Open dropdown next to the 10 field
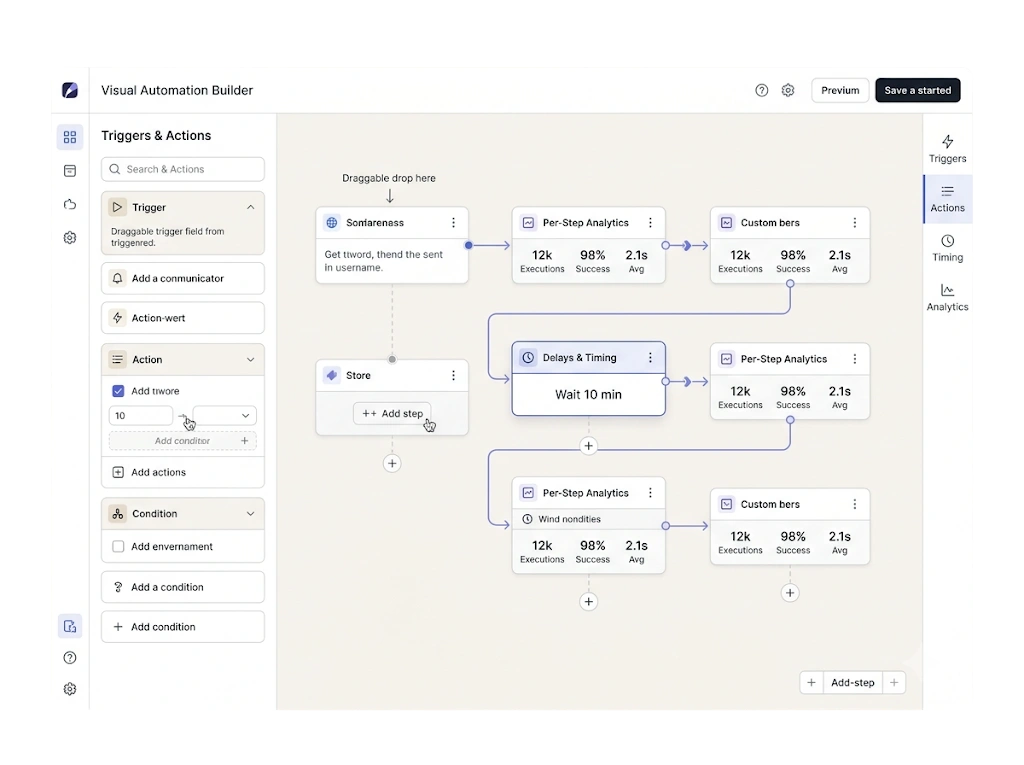This screenshot has width=1024, height=765. click(224, 415)
